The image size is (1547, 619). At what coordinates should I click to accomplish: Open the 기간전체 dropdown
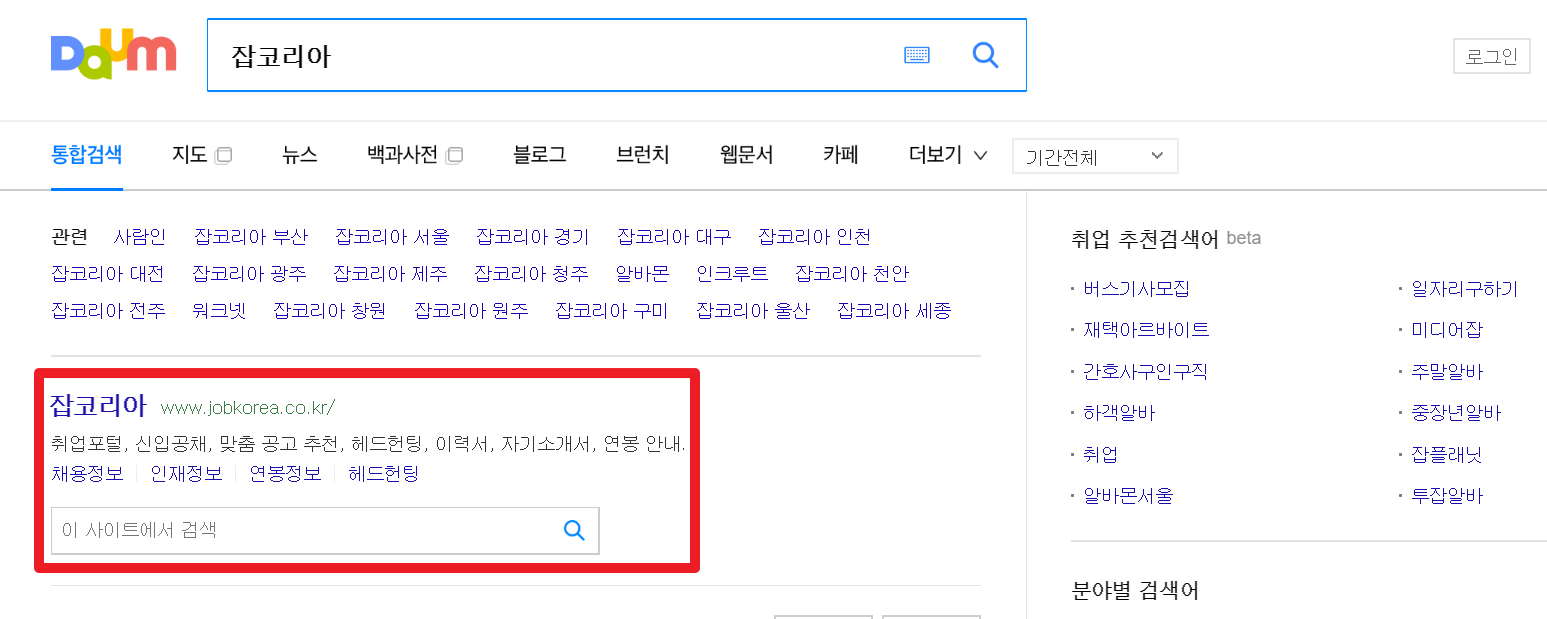(x=1095, y=156)
